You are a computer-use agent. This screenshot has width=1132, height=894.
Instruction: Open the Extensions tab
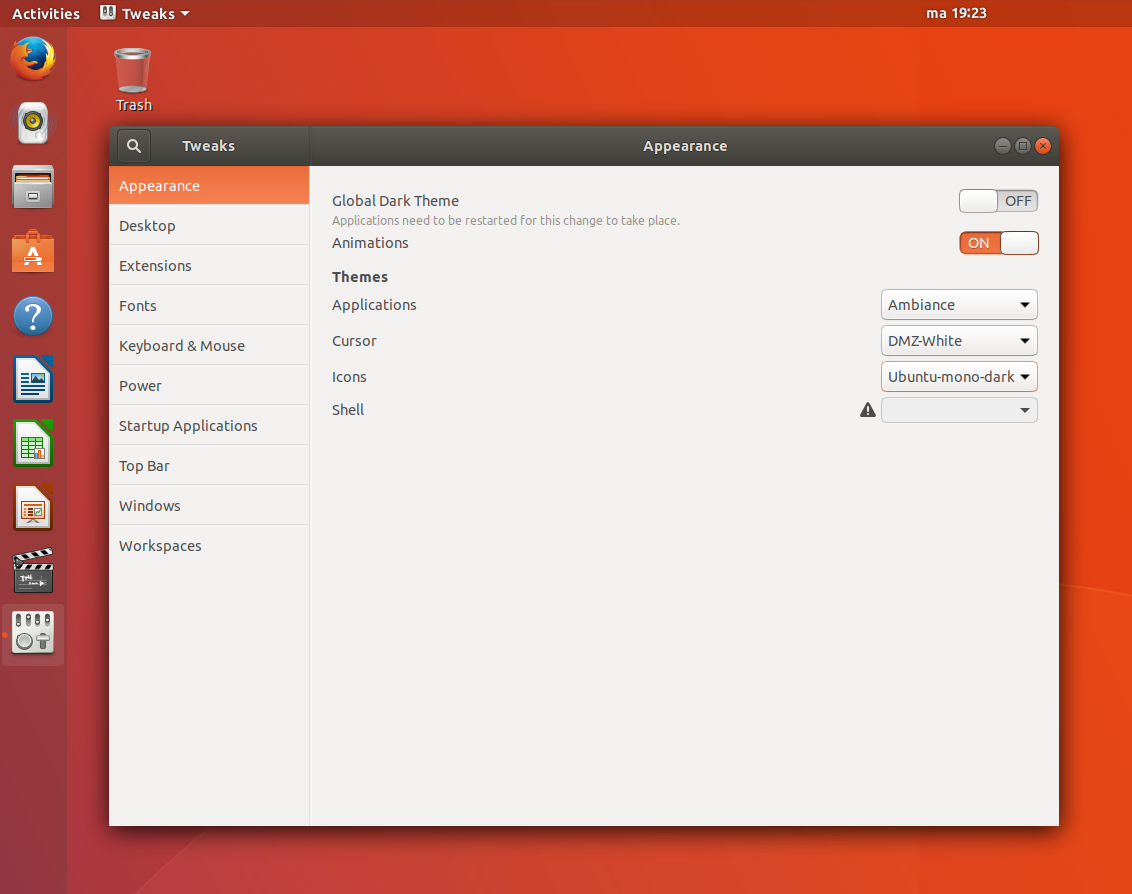pyautogui.click(x=209, y=266)
